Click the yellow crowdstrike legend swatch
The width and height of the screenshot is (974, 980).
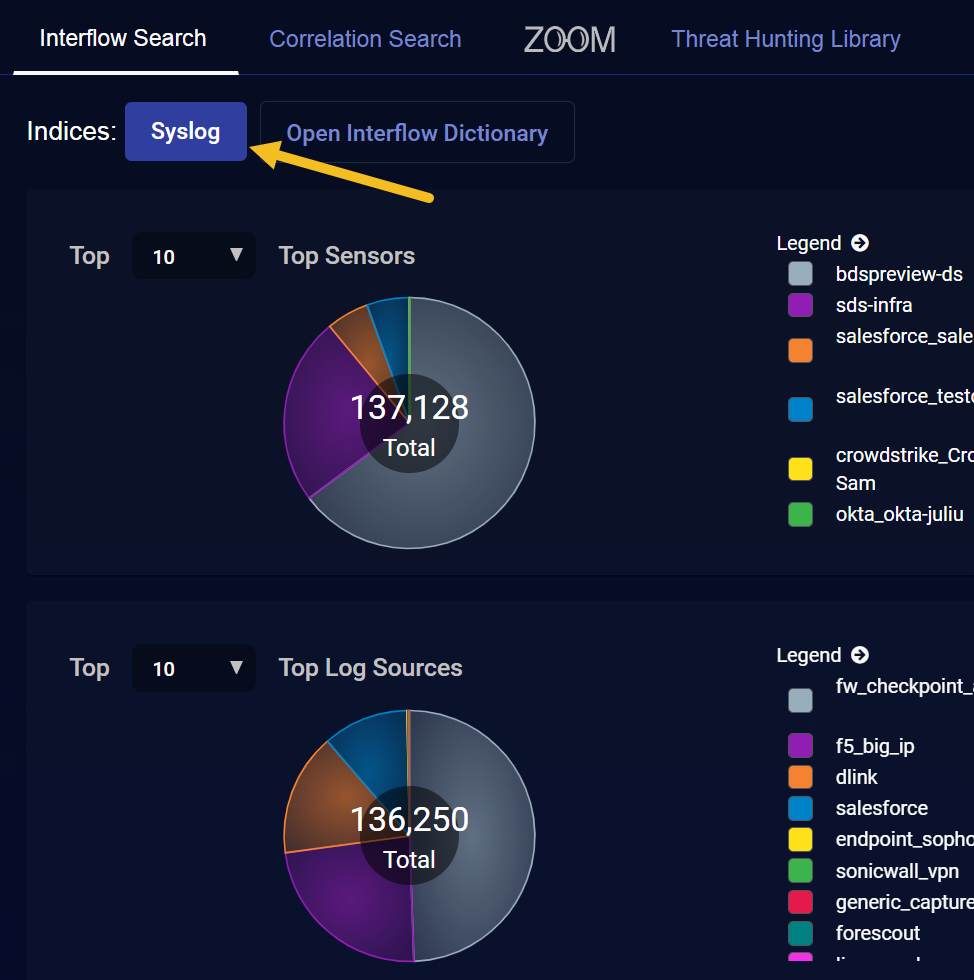(800, 469)
